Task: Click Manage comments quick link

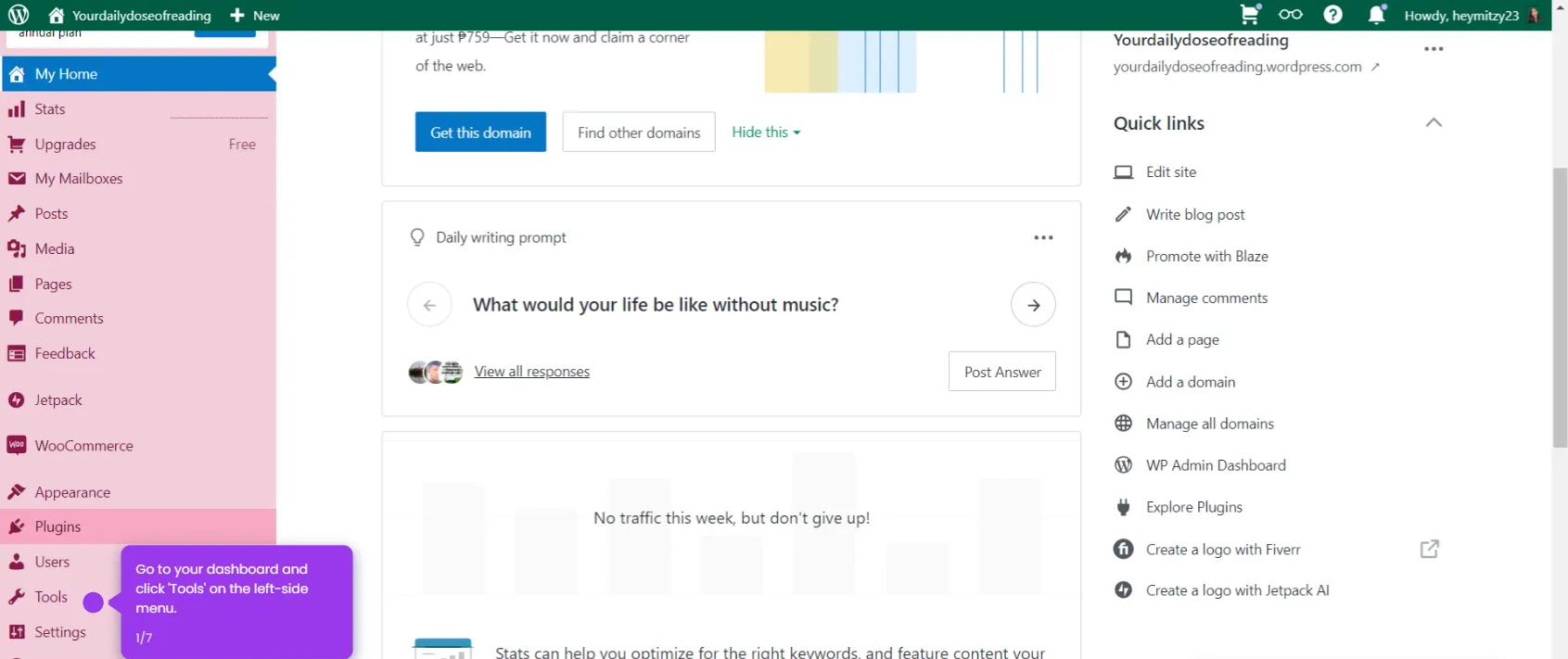Action: click(1206, 298)
